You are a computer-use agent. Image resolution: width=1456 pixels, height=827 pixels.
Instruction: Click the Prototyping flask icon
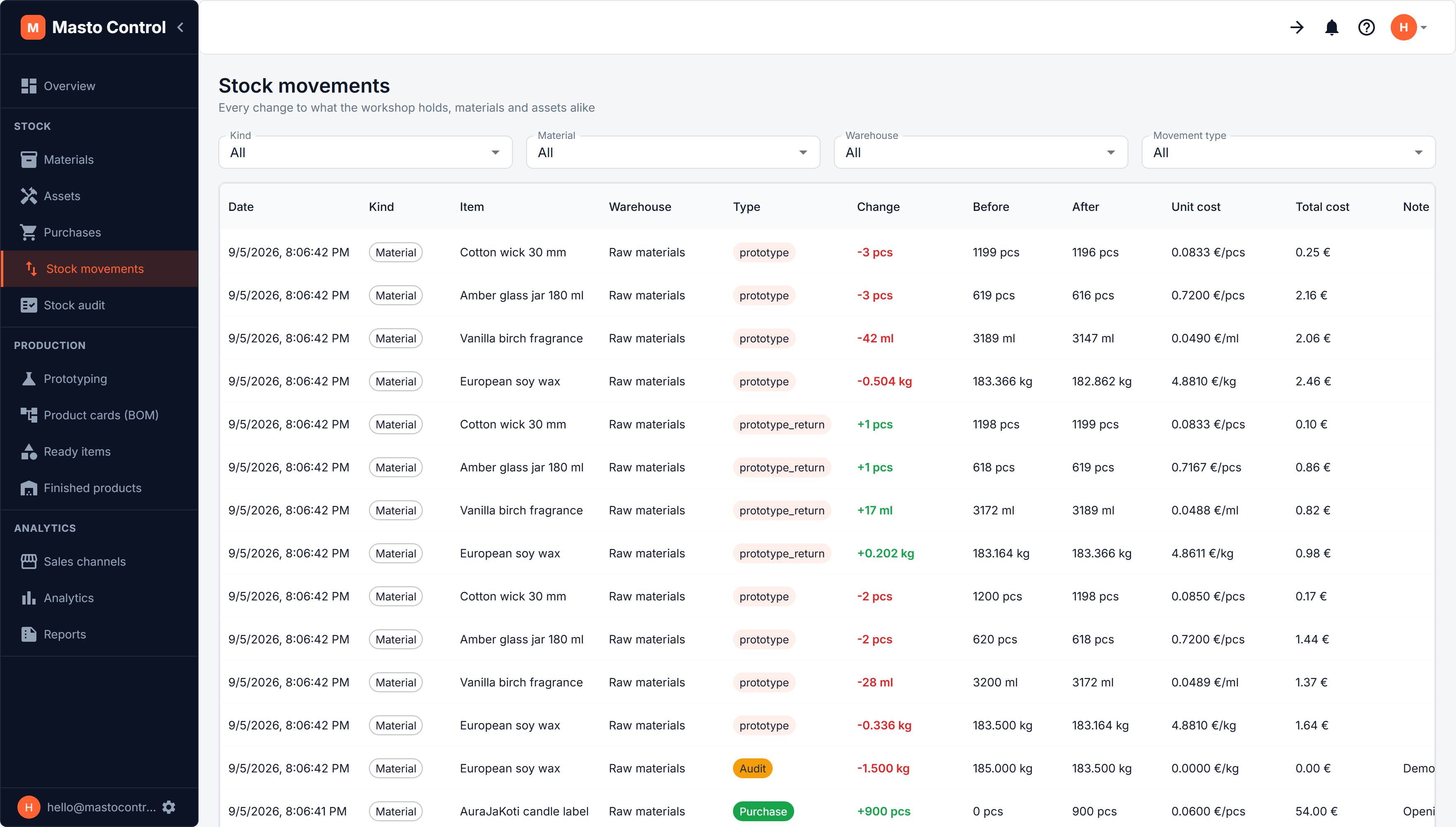click(x=29, y=379)
